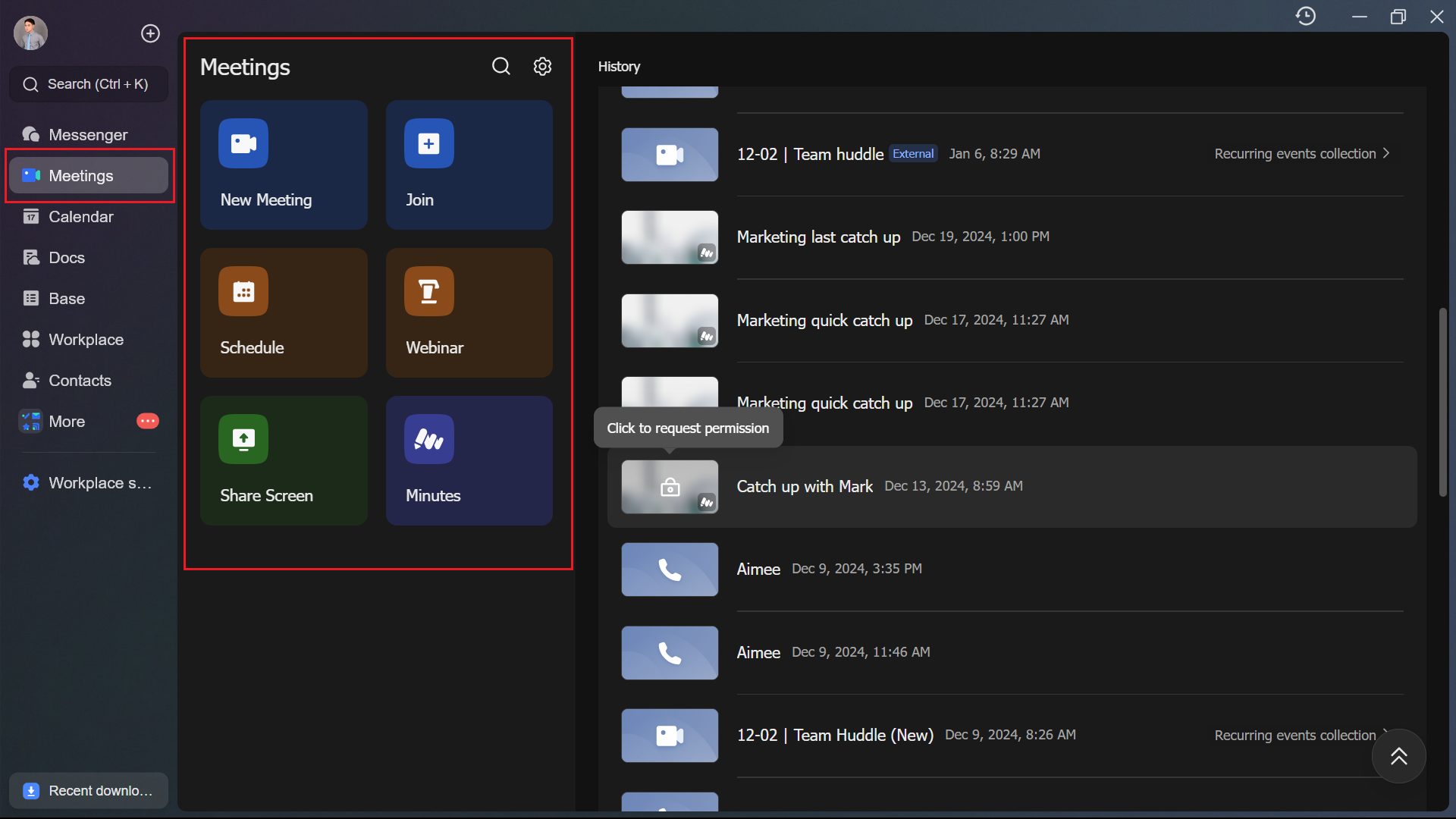1456x819 pixels.
Task: Open Aimee call from Dec 9 3:35 PM
Action: 1012,570
